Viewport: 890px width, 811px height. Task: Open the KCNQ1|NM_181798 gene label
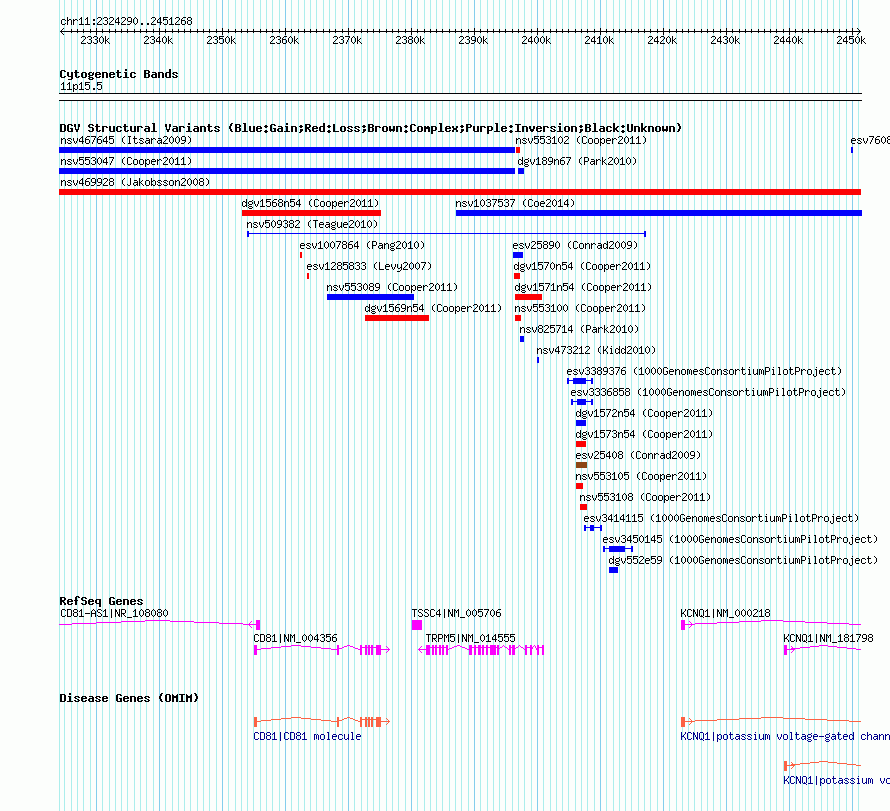[828, 638]
